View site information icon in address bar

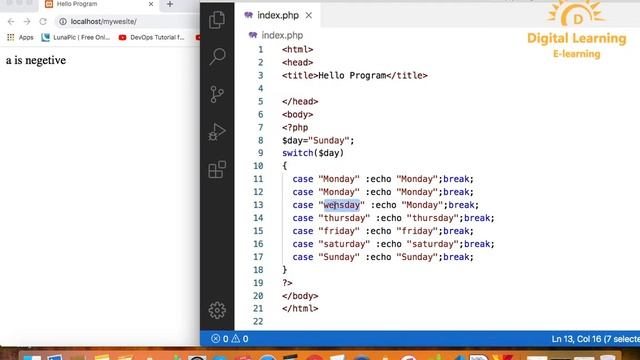pos(62,22)
